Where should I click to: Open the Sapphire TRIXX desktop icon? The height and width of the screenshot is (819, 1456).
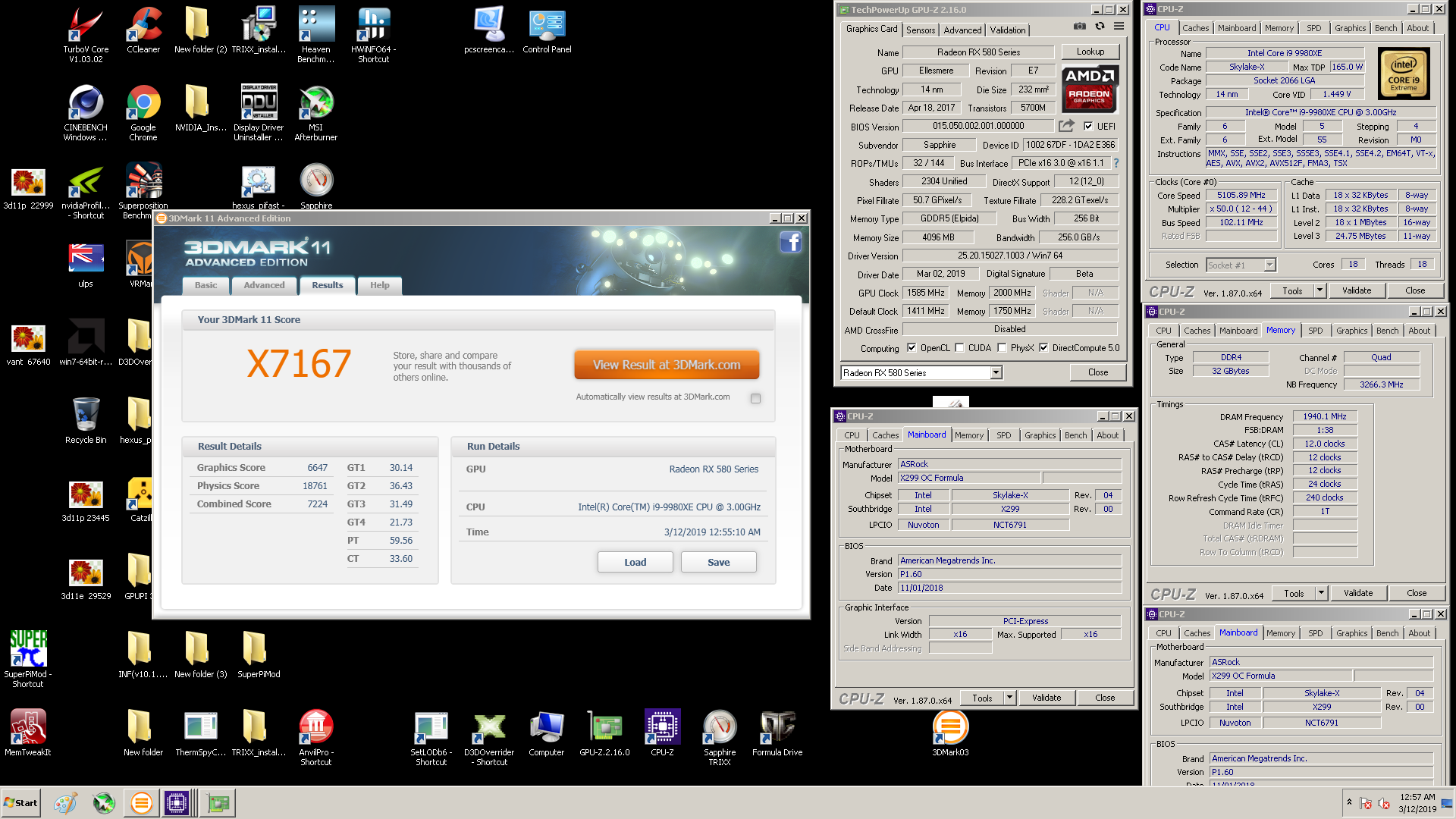click(720, 737)
